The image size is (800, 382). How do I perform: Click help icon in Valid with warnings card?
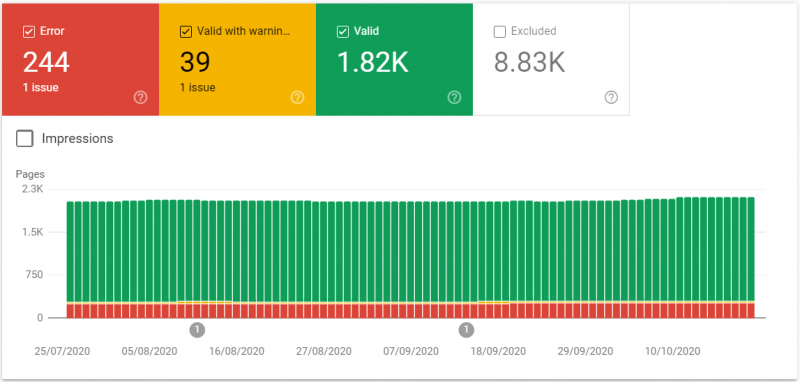click(x=297, y=97)
